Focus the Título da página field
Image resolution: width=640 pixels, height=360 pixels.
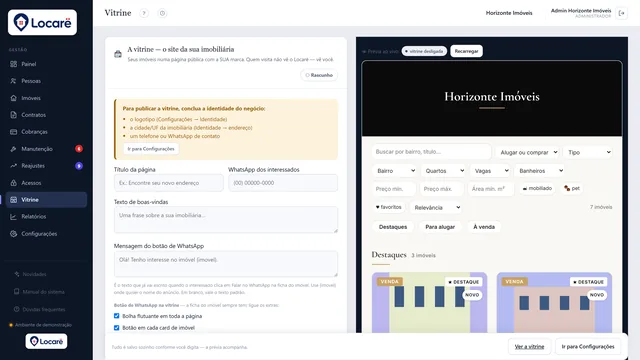pyautogui.click(x=169, y=183)
